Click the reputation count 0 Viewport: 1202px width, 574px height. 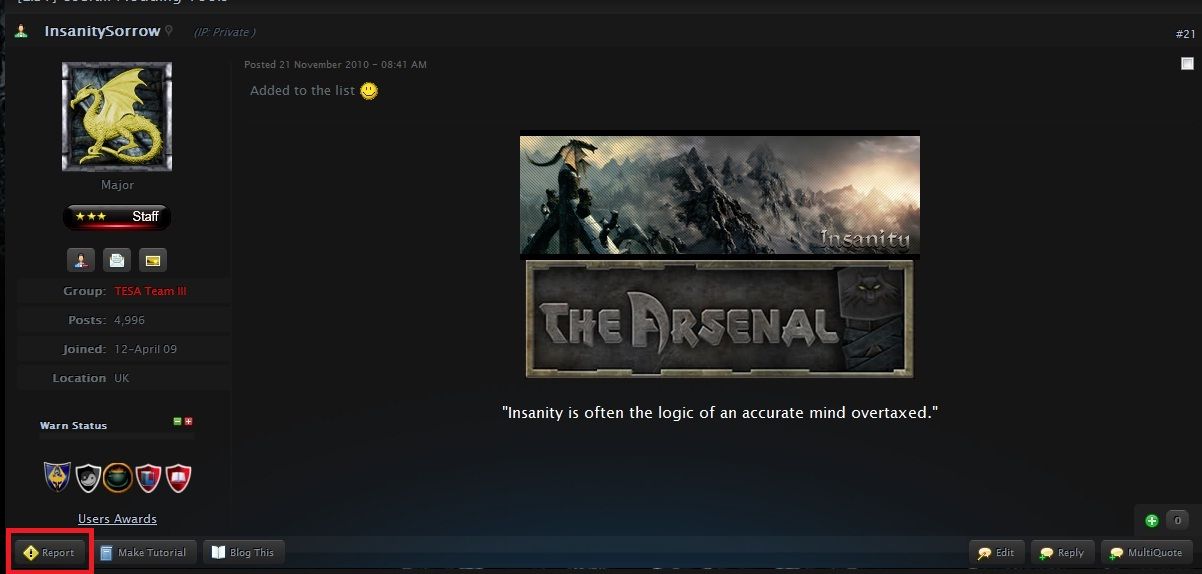pyautogui.click(x=1177, y=520)
